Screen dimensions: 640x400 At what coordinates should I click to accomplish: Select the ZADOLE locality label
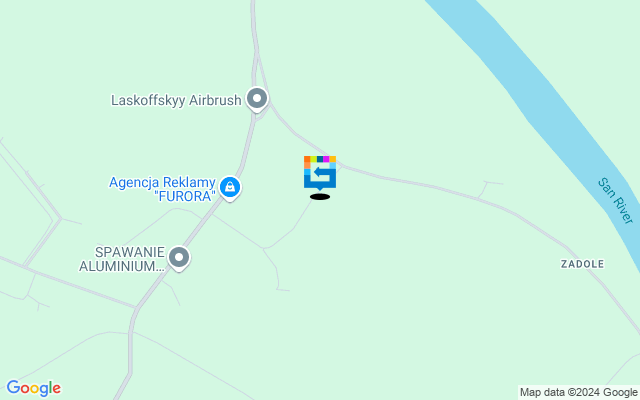(x=582, y=264)
